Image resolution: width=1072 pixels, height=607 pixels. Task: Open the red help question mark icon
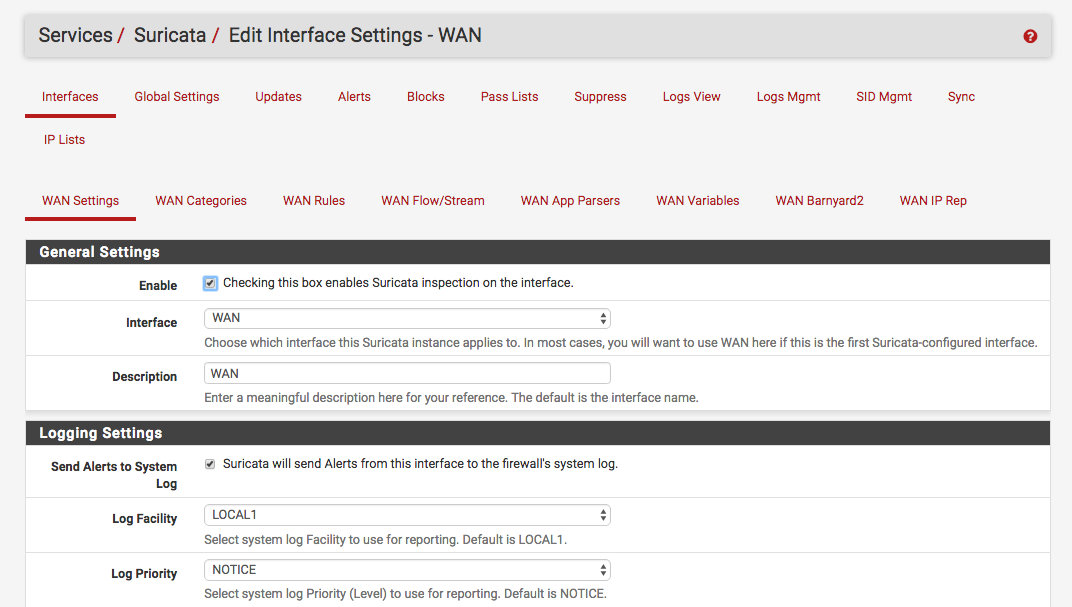tap(1030, 36)
